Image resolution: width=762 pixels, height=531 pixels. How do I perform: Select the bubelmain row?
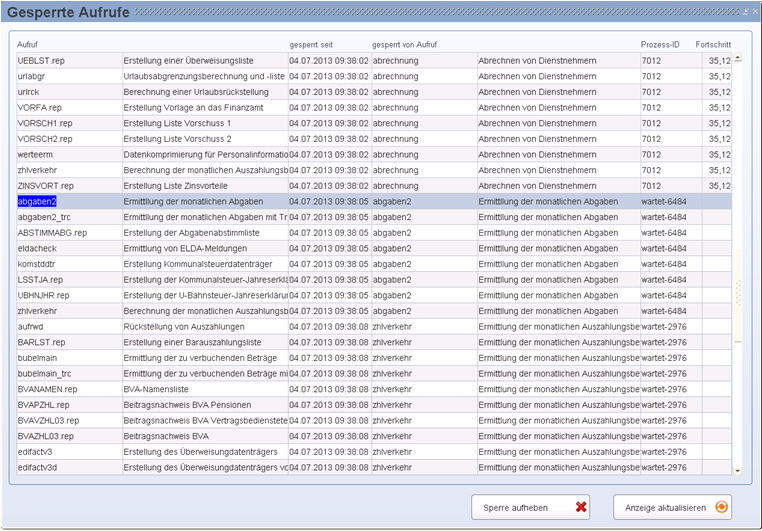374,358
